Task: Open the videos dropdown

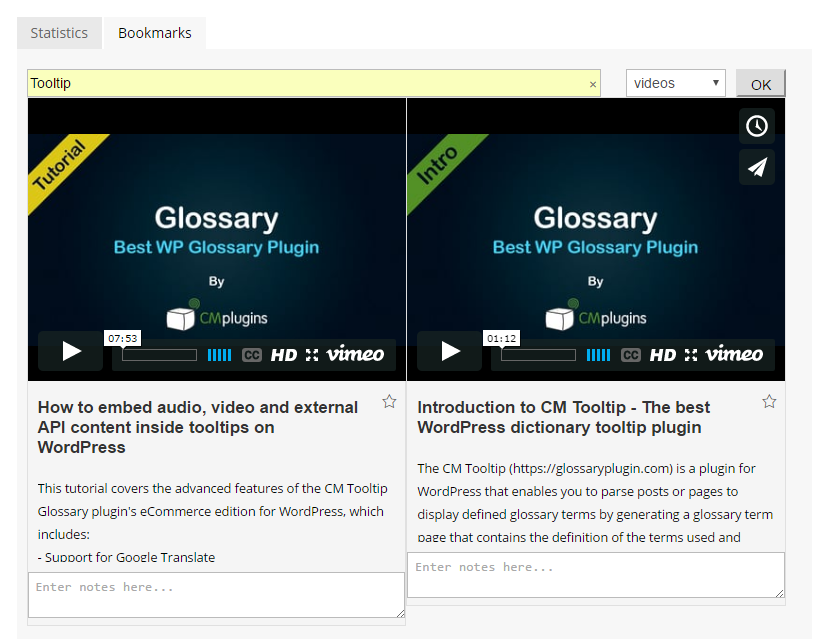Action: click(676, 83)
